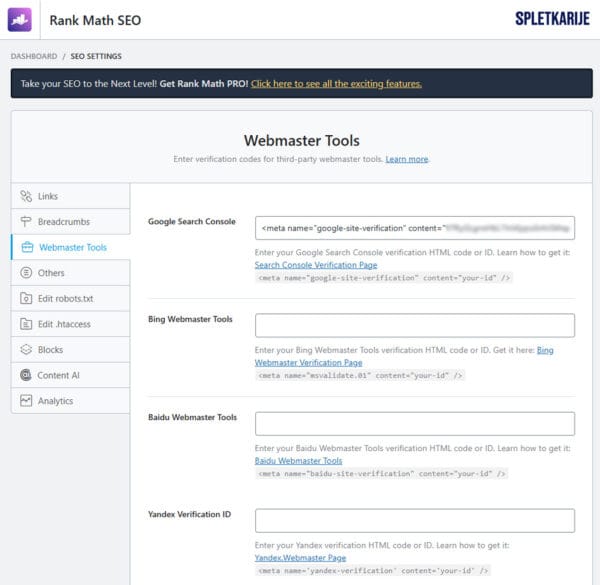Click the Webmaster Tools page heading
This screenshot has height=585, width=600.
tap(302, 140)
